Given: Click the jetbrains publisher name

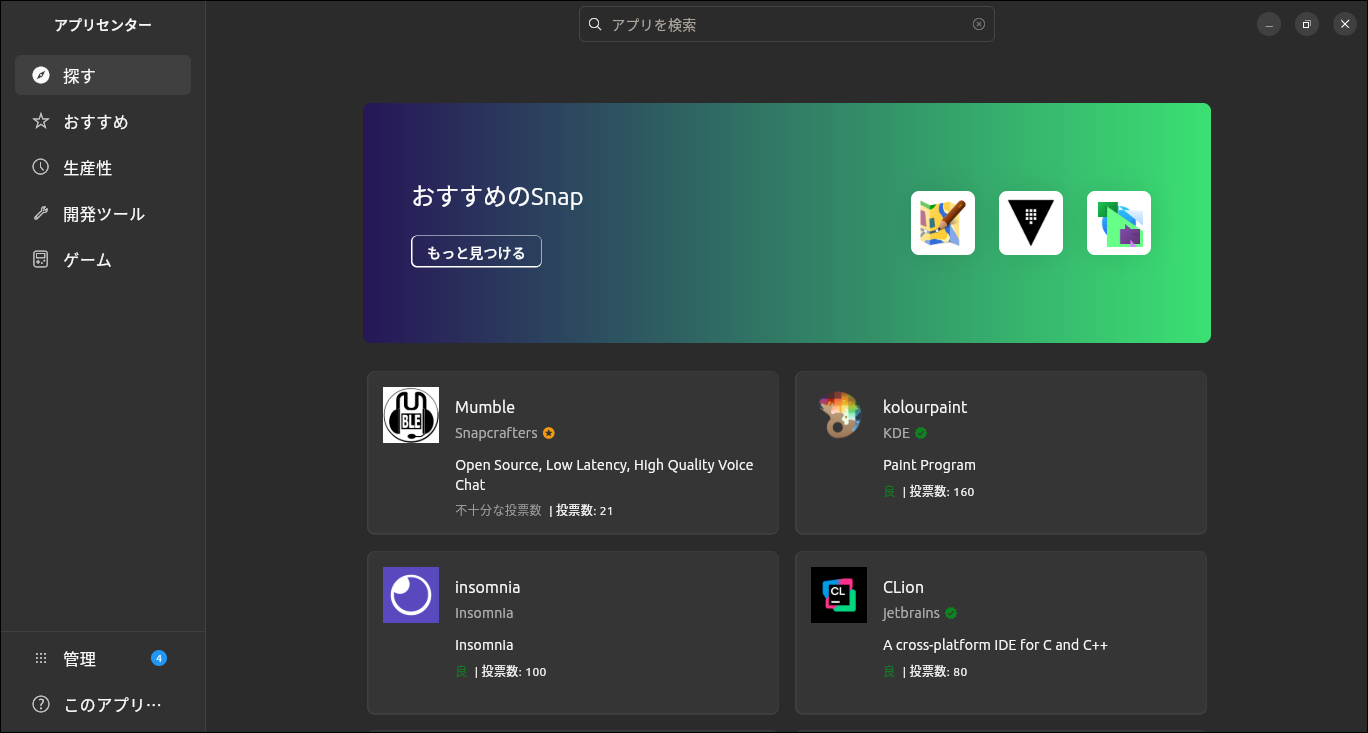Looking at the screenshot, I should coord(911,613).
